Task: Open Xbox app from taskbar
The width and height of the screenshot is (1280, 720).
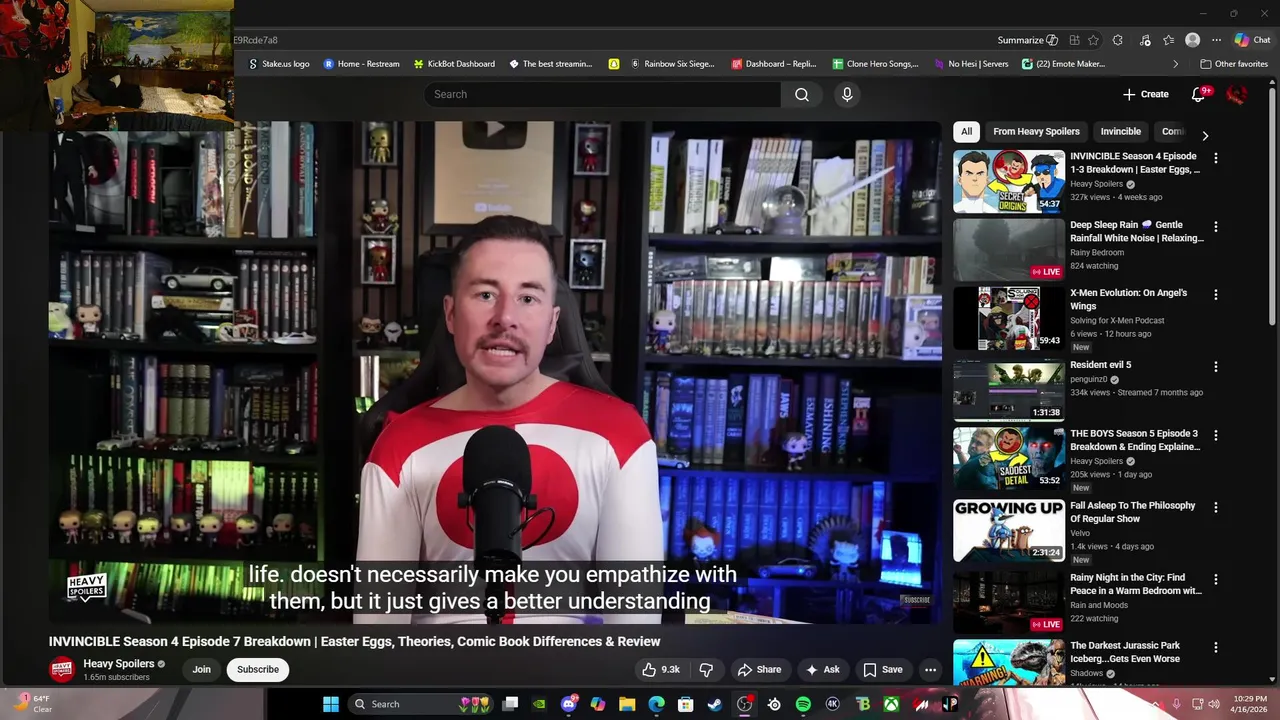Action: pos(891,704)
